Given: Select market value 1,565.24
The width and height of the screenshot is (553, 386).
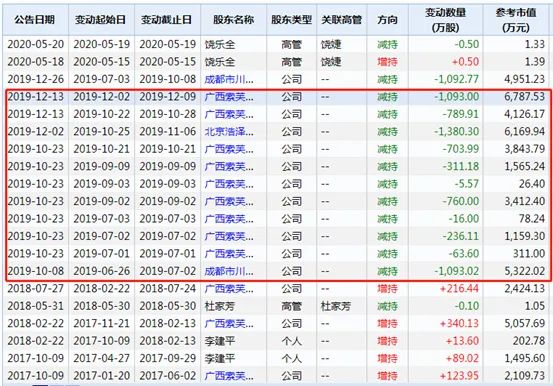Looking at the screenshot, I should pyautogui.click(x=524, y=166).
